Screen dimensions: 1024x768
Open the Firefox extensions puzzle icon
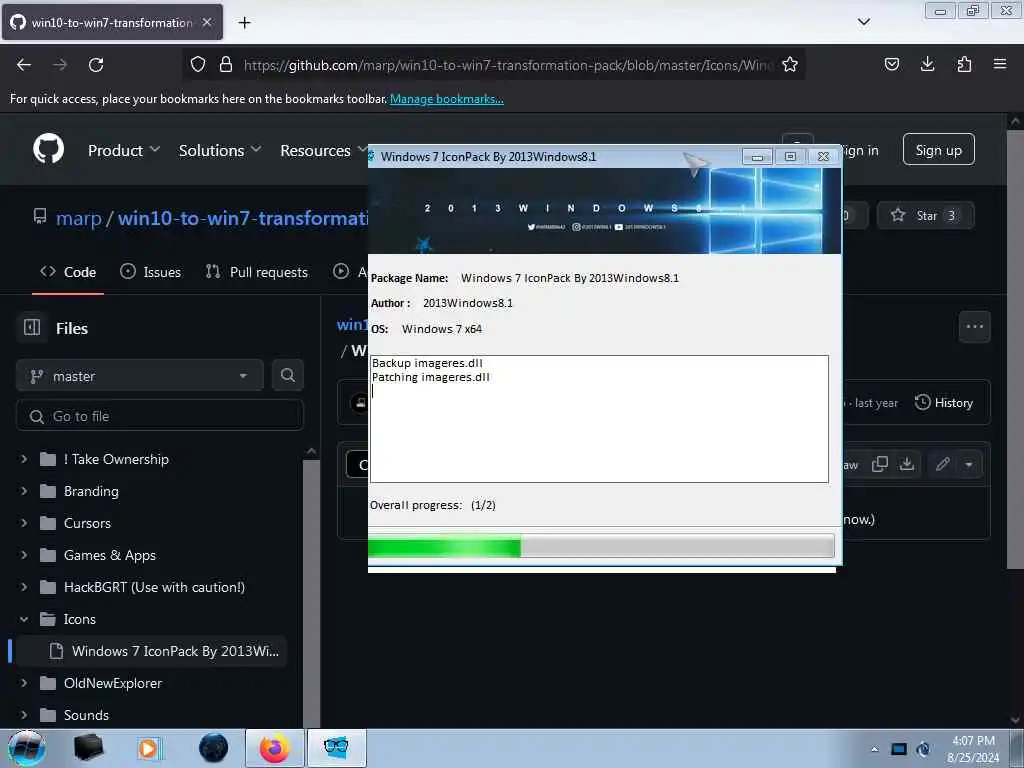[x=964, y=64]
